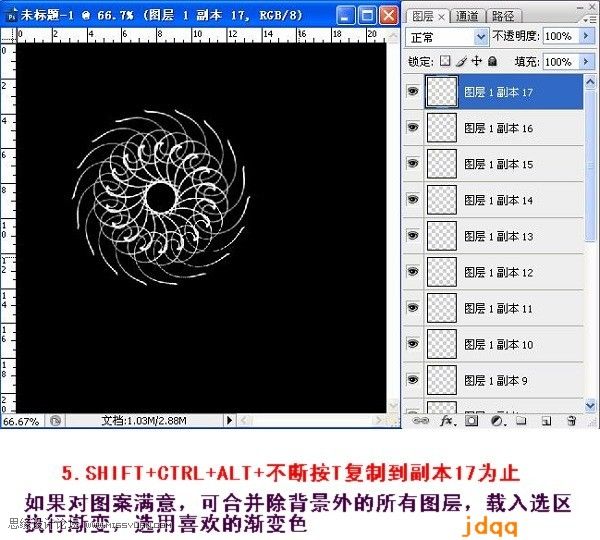Hide layer 图层 1 副本 14
Image resolution: width=600 pixels, height=540 pixels.
412,199
